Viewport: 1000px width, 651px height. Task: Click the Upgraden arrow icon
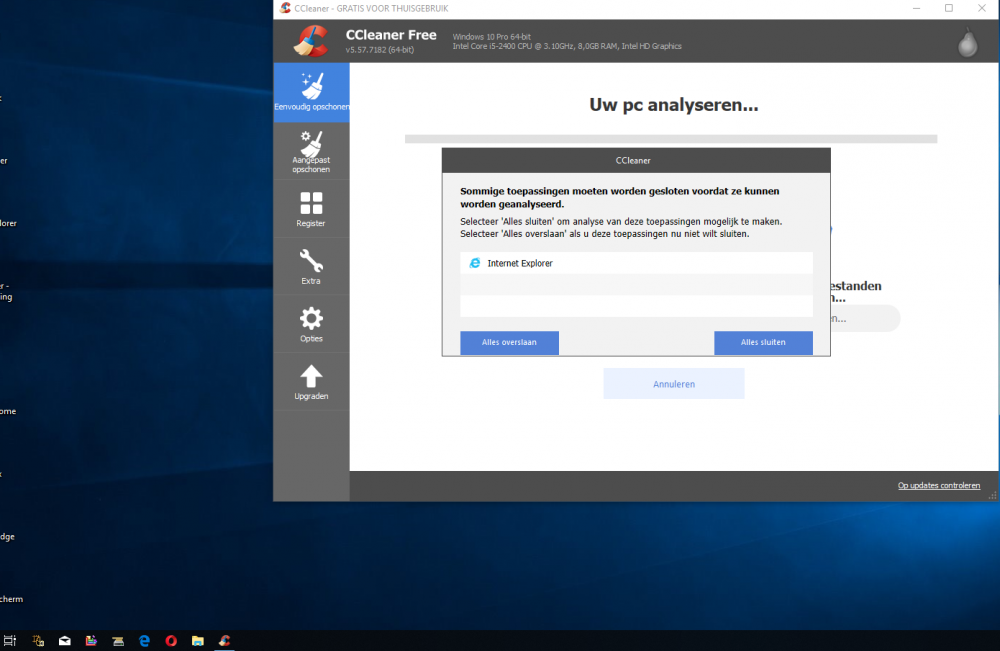tap(311, 382)
